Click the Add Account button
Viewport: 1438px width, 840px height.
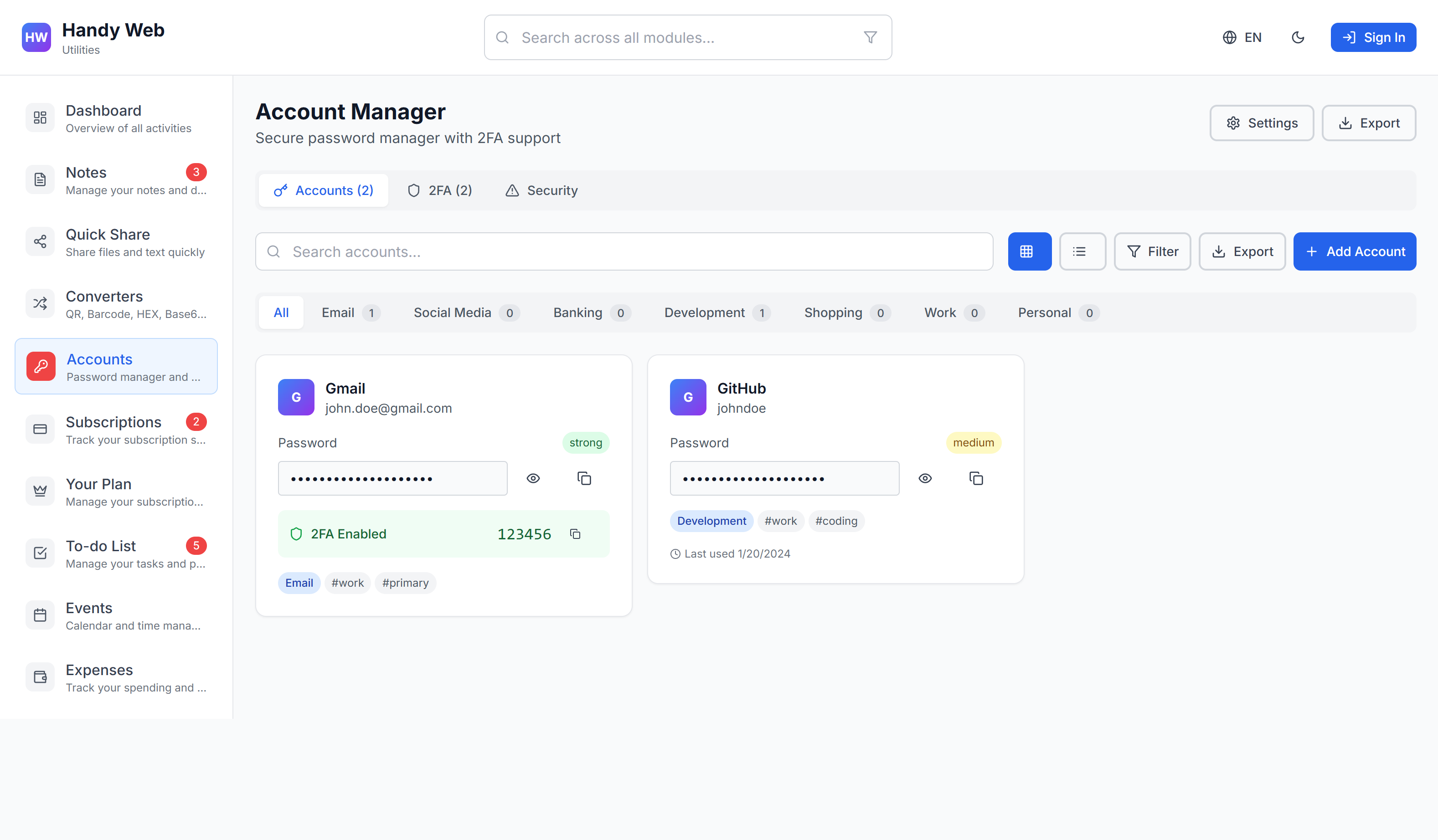click(x=1354, y=251)
